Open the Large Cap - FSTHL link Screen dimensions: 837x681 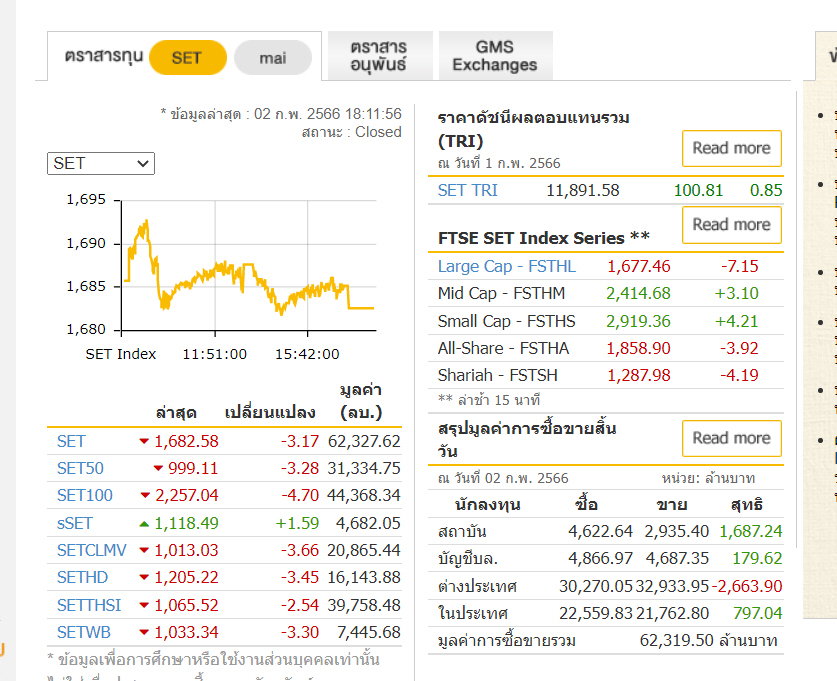(507, 266)
